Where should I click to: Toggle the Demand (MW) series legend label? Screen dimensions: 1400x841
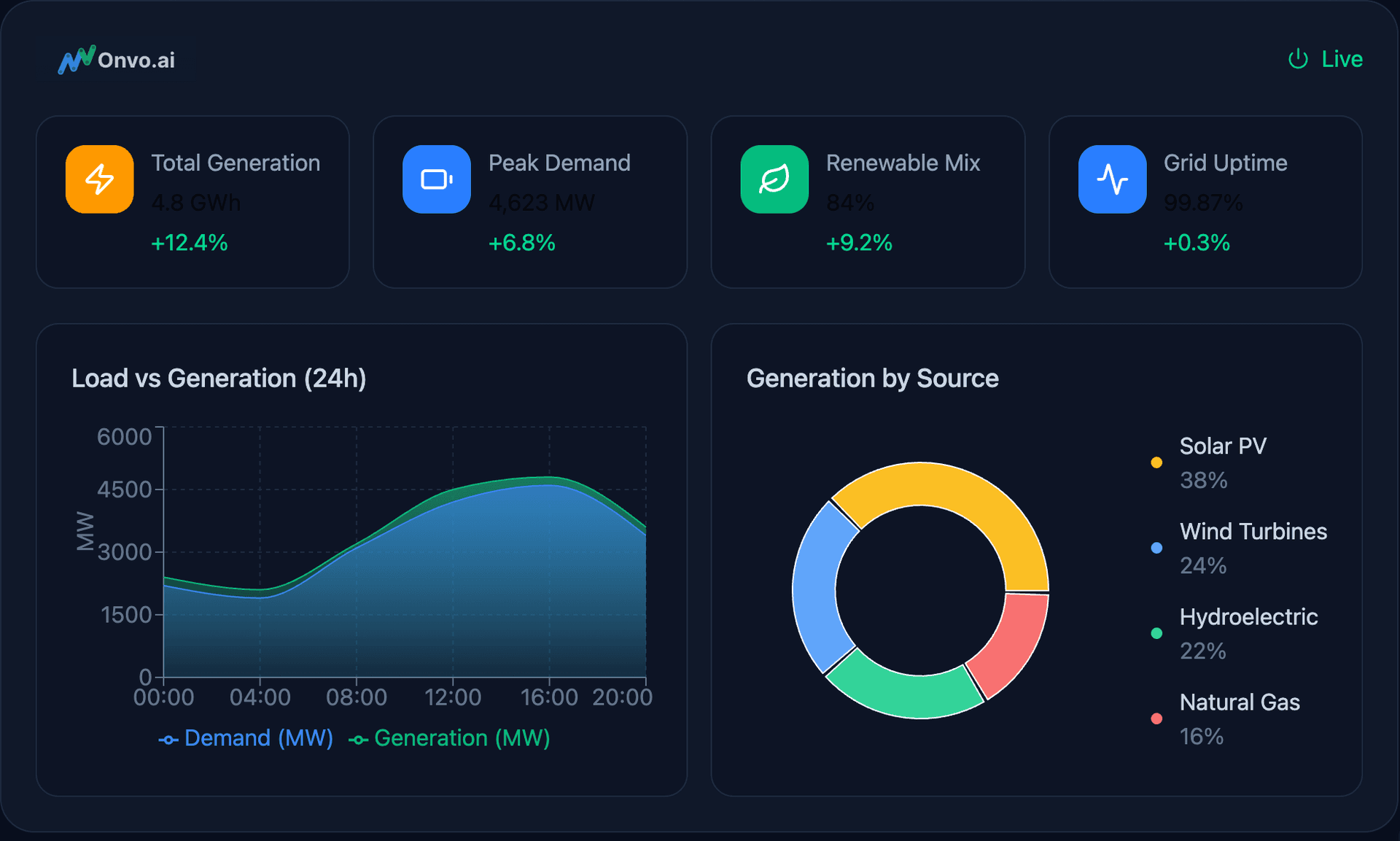258,738
